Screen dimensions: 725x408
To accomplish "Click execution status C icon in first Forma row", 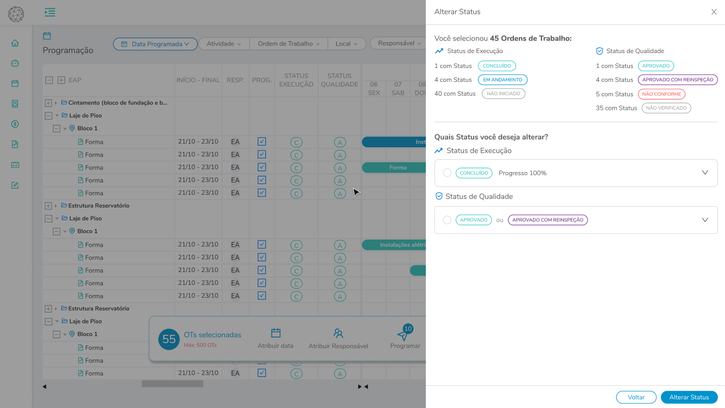I will [x=296, y=142].
